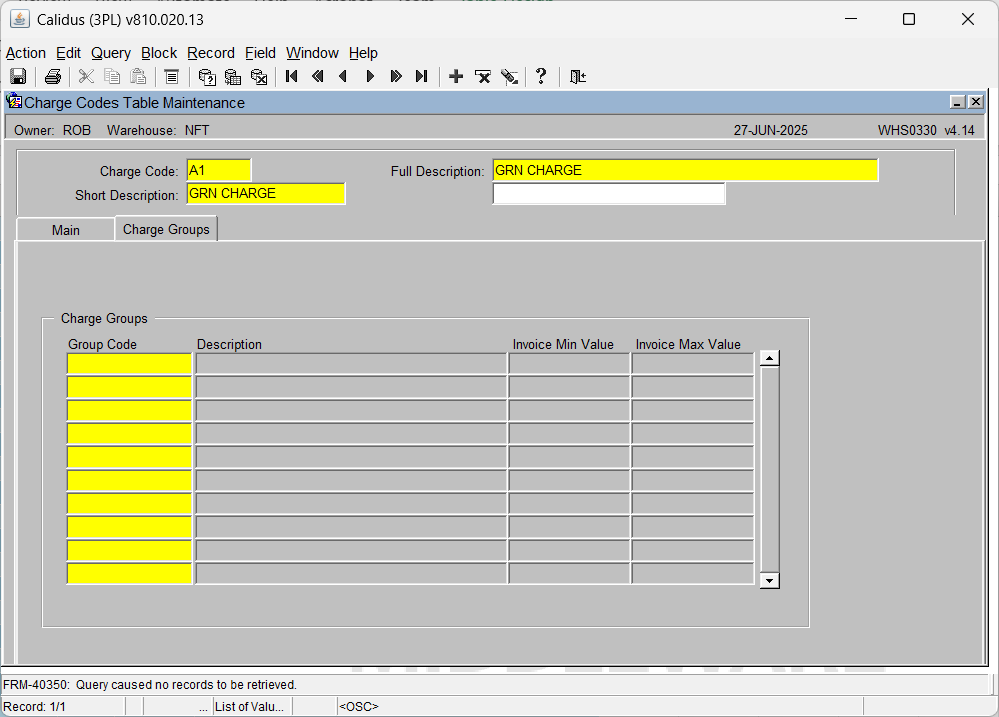Click the Enter Query toolbar icon
999x717 pixels.
coord(207,76)
